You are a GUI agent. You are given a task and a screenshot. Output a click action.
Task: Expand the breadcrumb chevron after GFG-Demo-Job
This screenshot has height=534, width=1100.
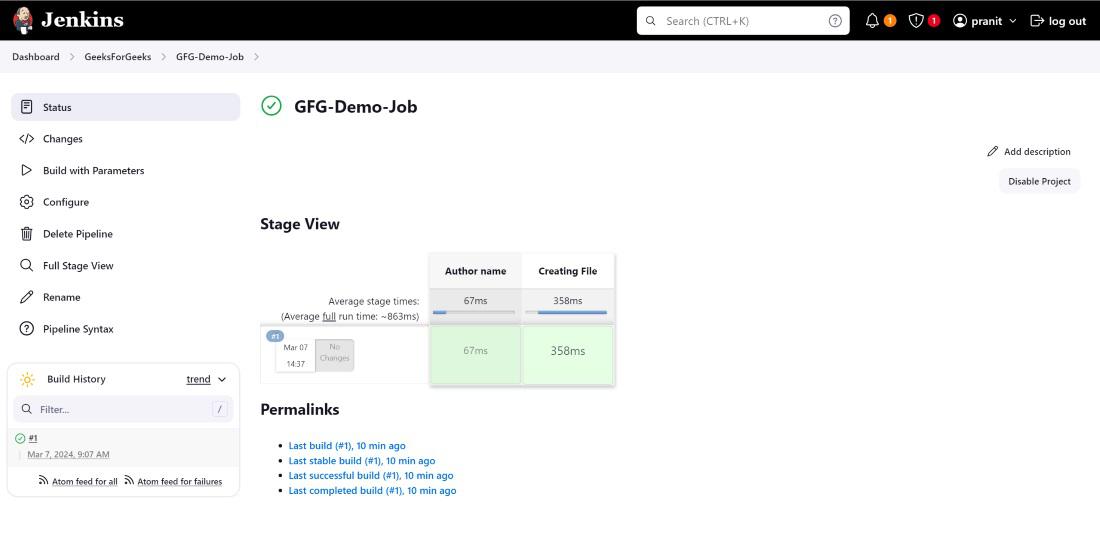point(256,57)
